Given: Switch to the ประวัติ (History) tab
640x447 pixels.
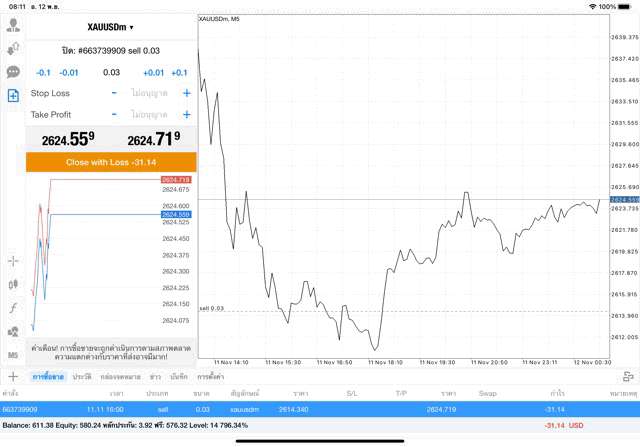Looking at the screenshot, I should (82, 377).
